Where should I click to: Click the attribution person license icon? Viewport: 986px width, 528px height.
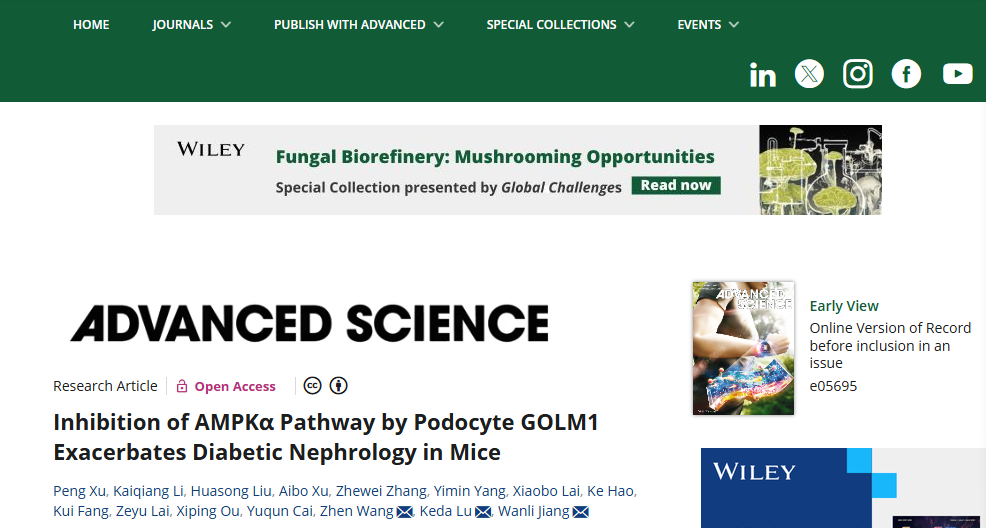point(339,385)
